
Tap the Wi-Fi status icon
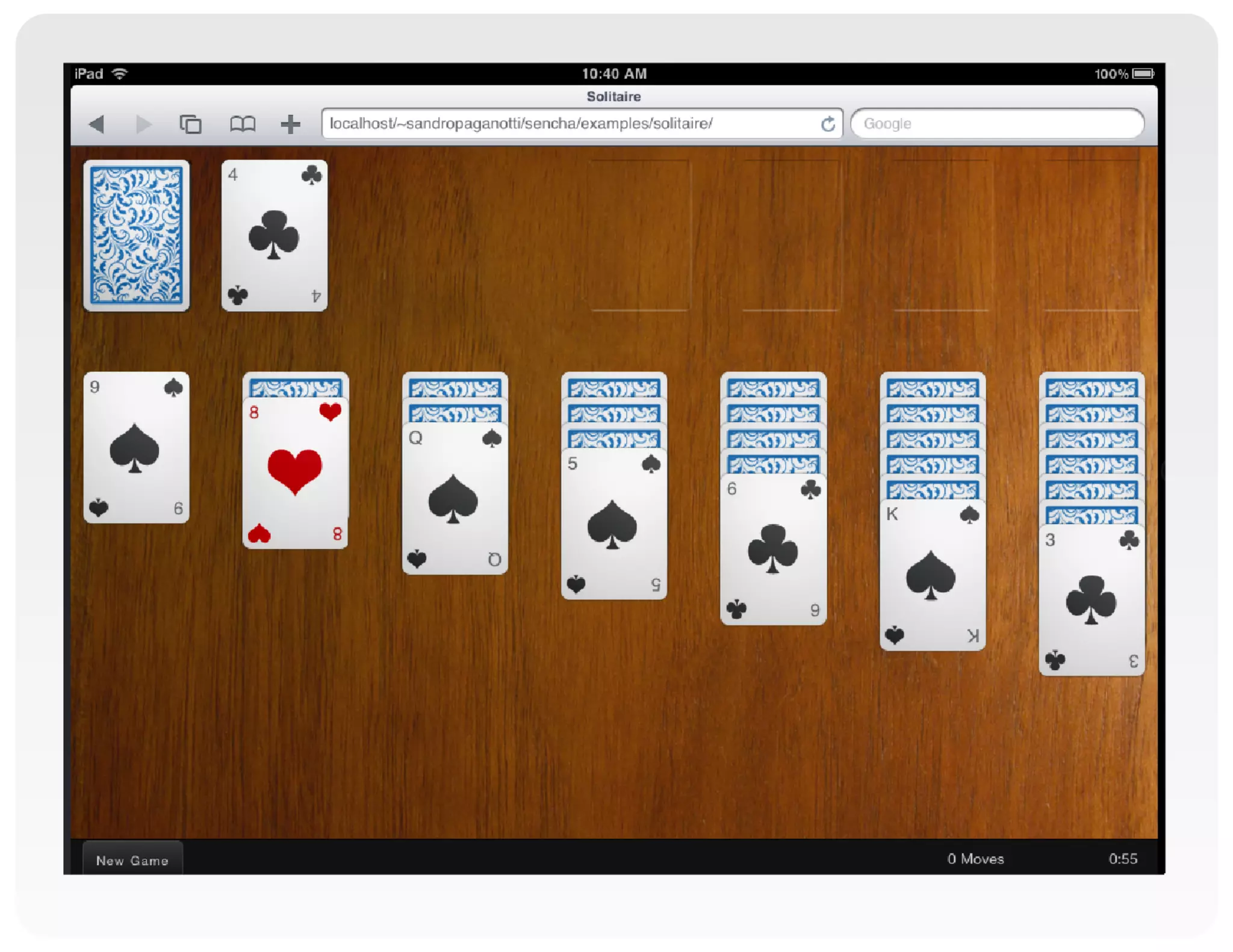[120, 73]
